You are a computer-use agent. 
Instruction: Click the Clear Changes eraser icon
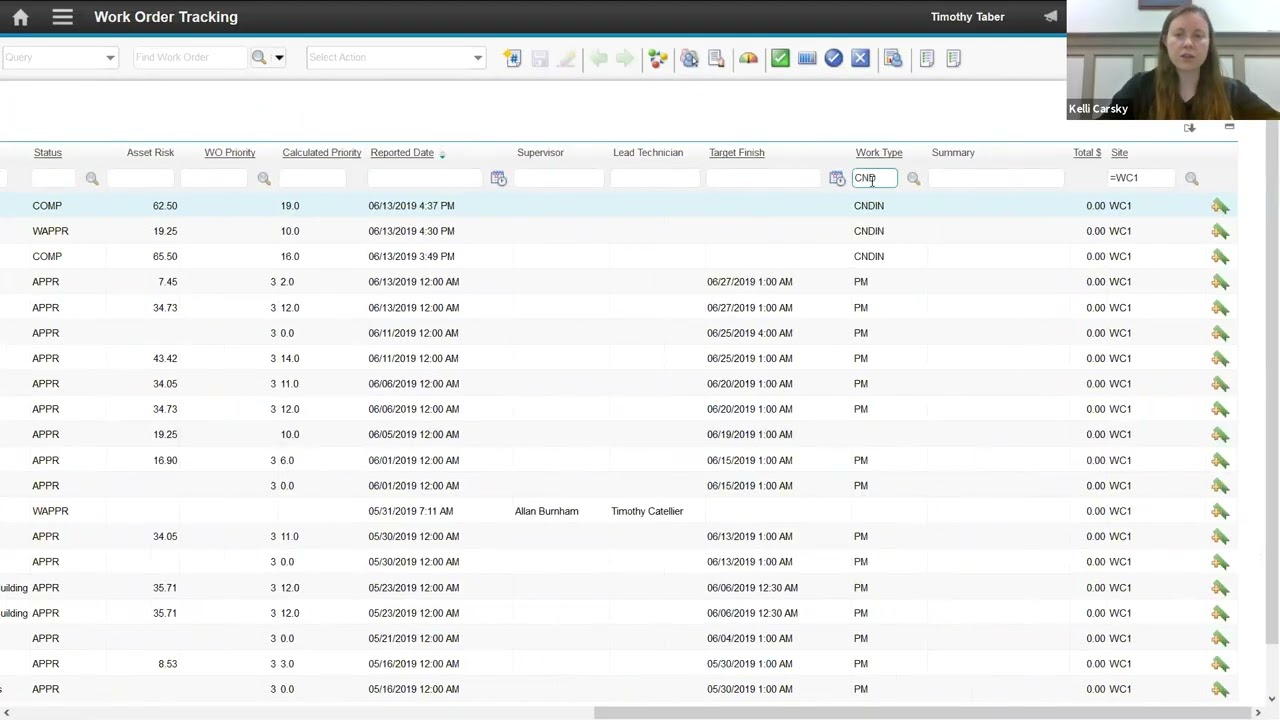point(567,58)
